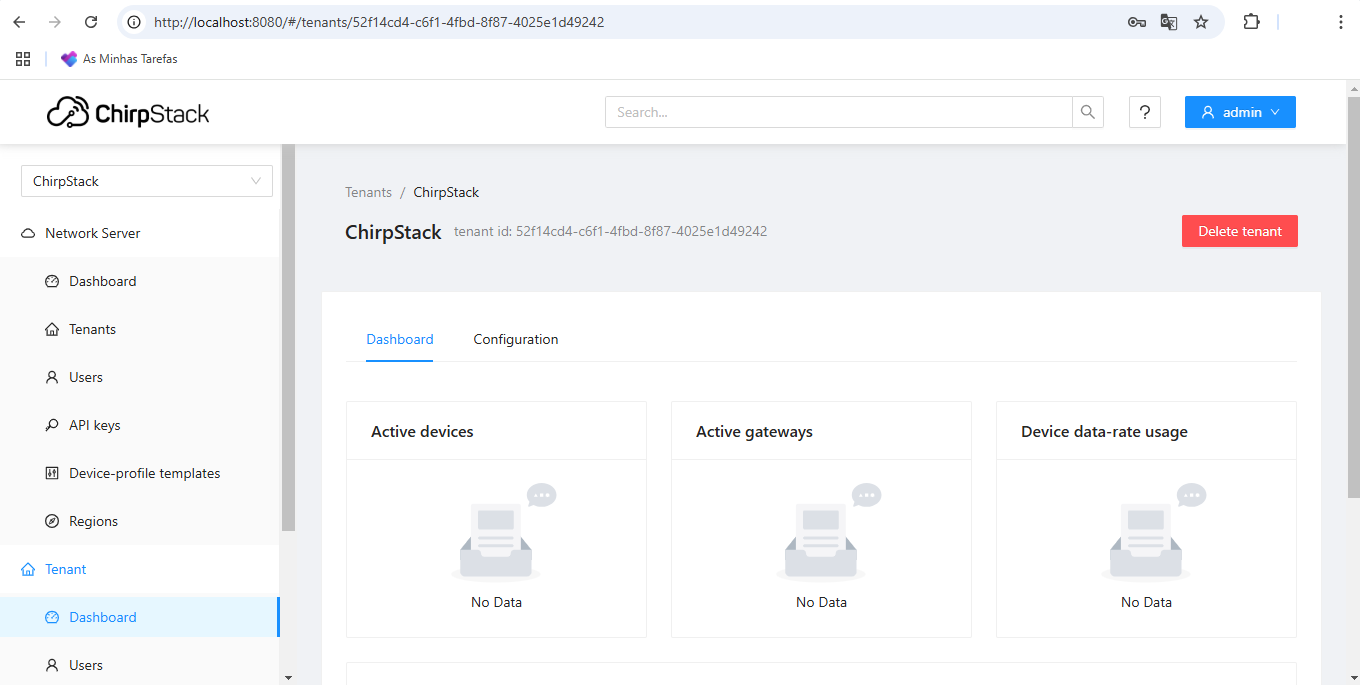This screenshot has height=685, width=1360.
Task: Click the Tenant Dashboard gauge icon
Action: 52,617
